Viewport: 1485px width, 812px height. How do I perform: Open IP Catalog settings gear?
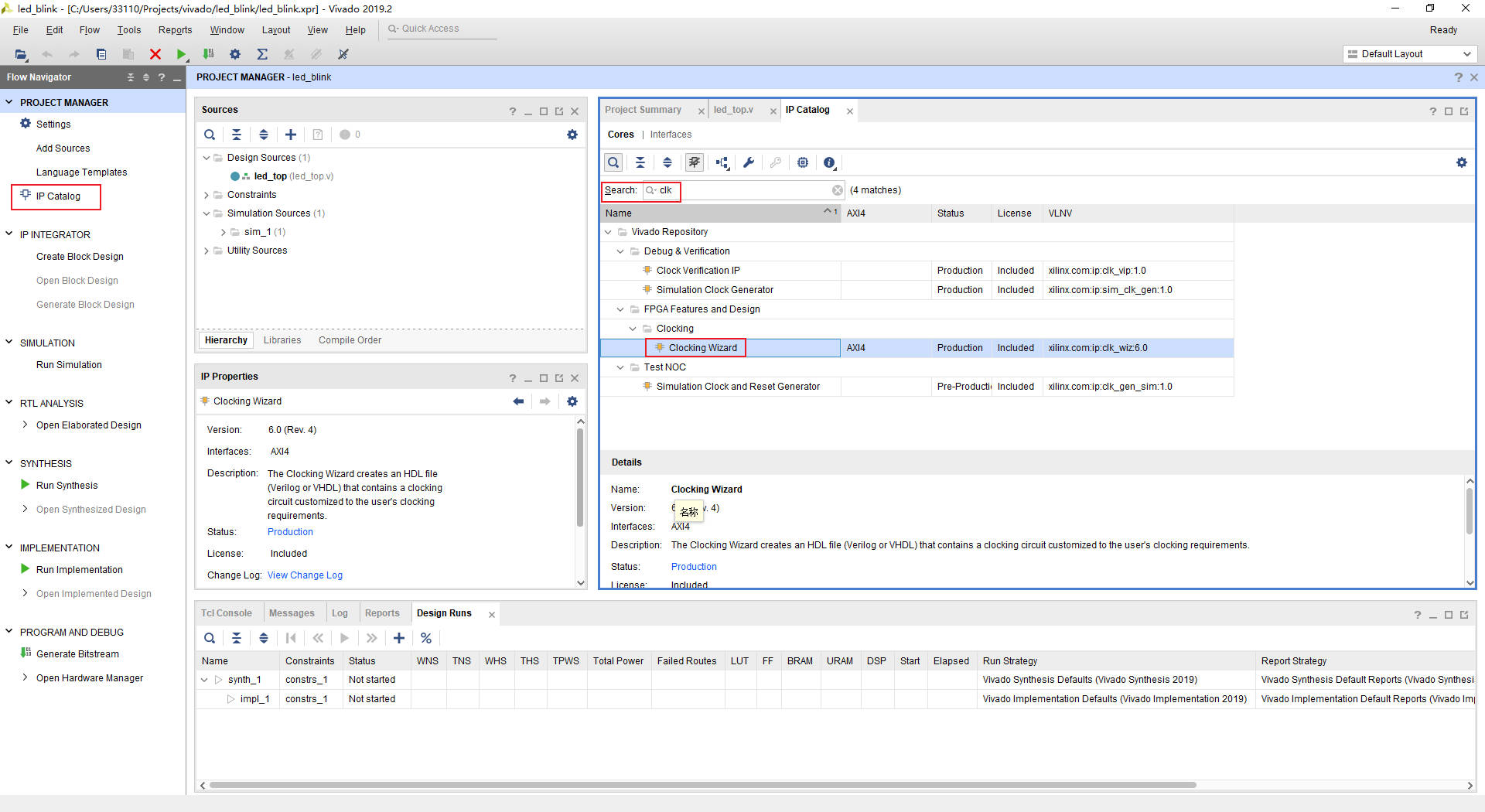[x=1462, y=162]
